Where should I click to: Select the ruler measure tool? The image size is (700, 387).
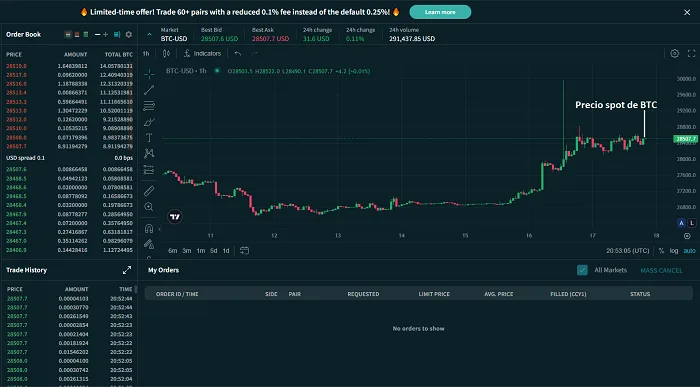click(x=149, y=191)
